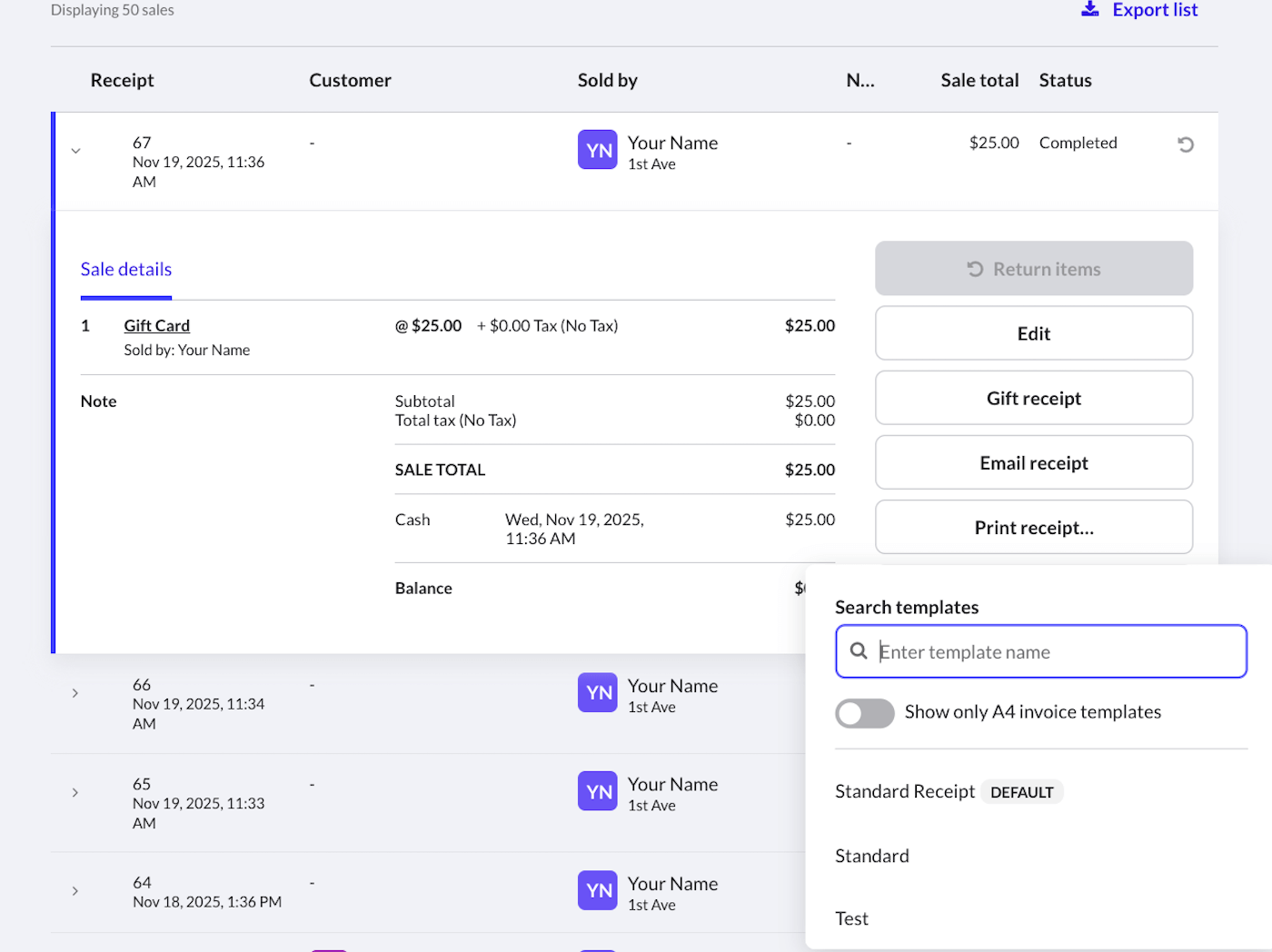
Task: Click the return arrow icon on sale 67
Action: coord(1185,144)
